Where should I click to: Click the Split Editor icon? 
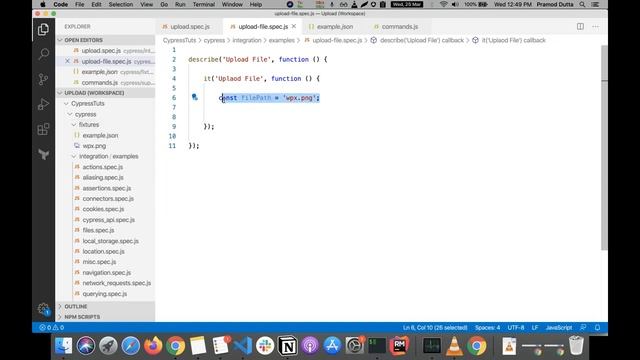coord(580,27)
